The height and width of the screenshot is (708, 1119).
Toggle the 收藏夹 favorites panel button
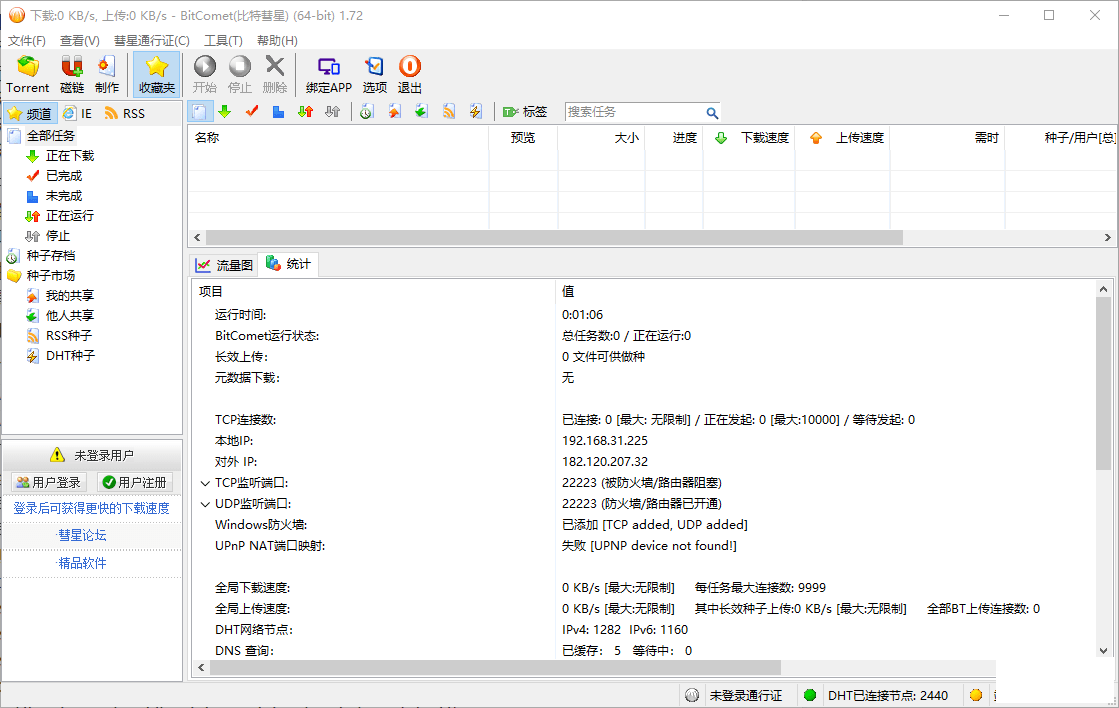(x=156, y=74)
